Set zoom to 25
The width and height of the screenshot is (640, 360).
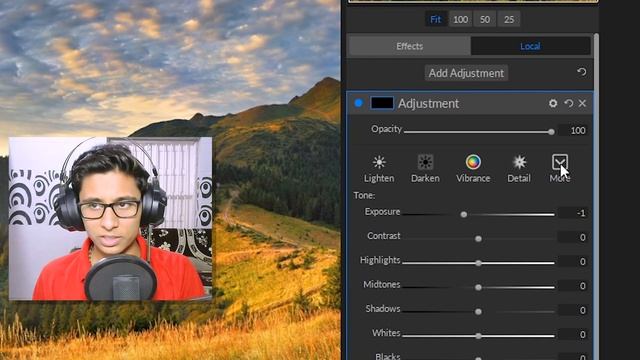pos(509,19)
